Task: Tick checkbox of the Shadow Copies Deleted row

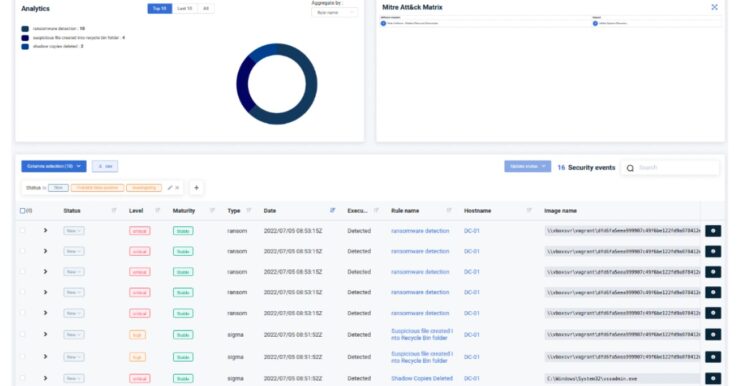Action: [22, 378]
